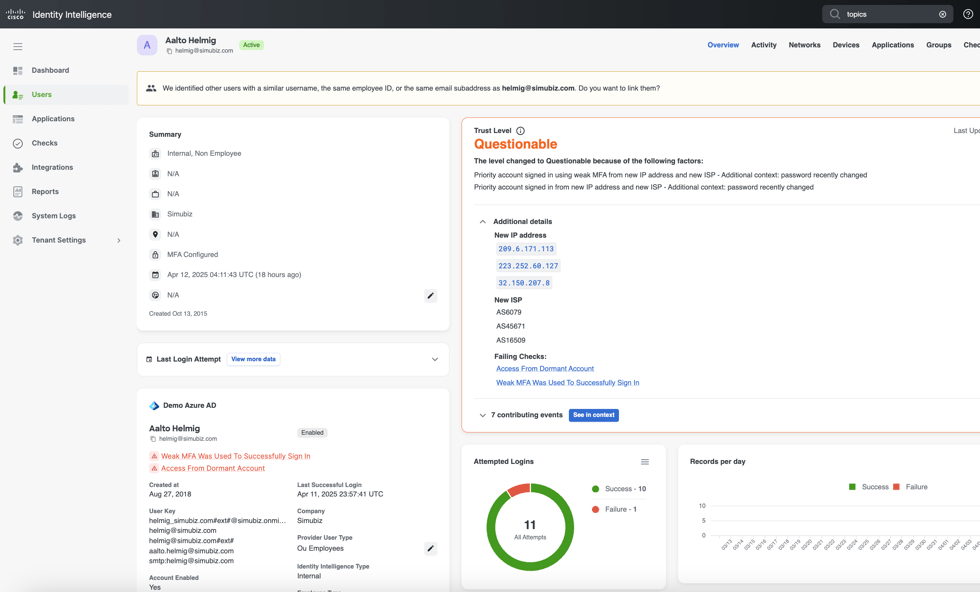Viewport: 980px width, 592px height.
Task: Select AS16509 ISP entry
Action: pos(511,341)
